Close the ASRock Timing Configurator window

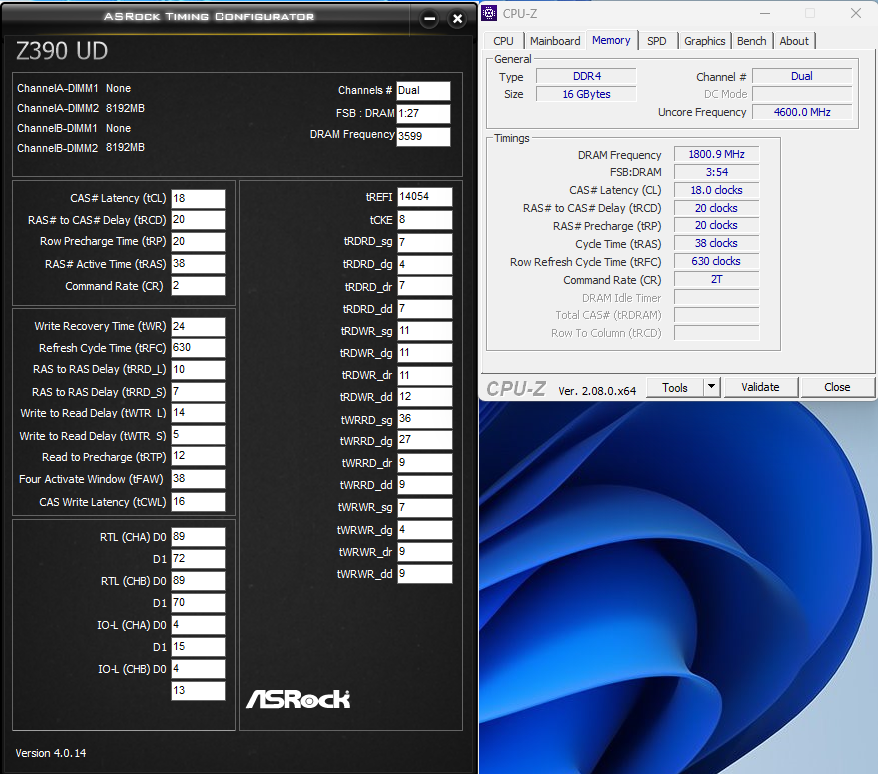click(457, 19)
